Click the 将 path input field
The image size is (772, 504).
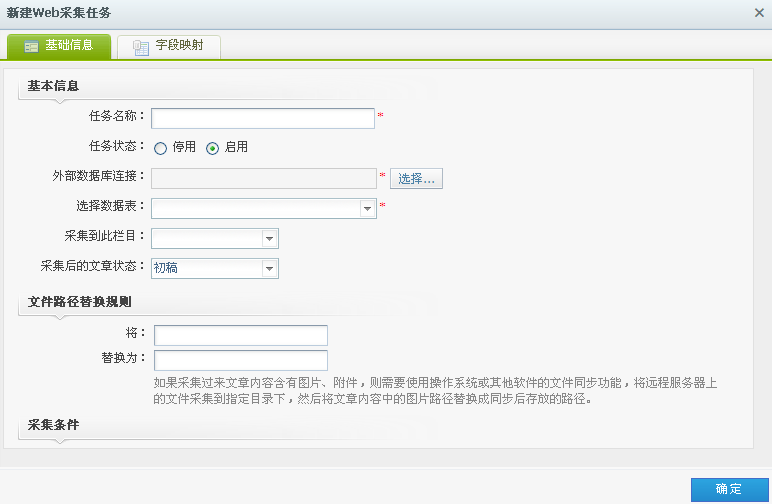click(241, 335)
